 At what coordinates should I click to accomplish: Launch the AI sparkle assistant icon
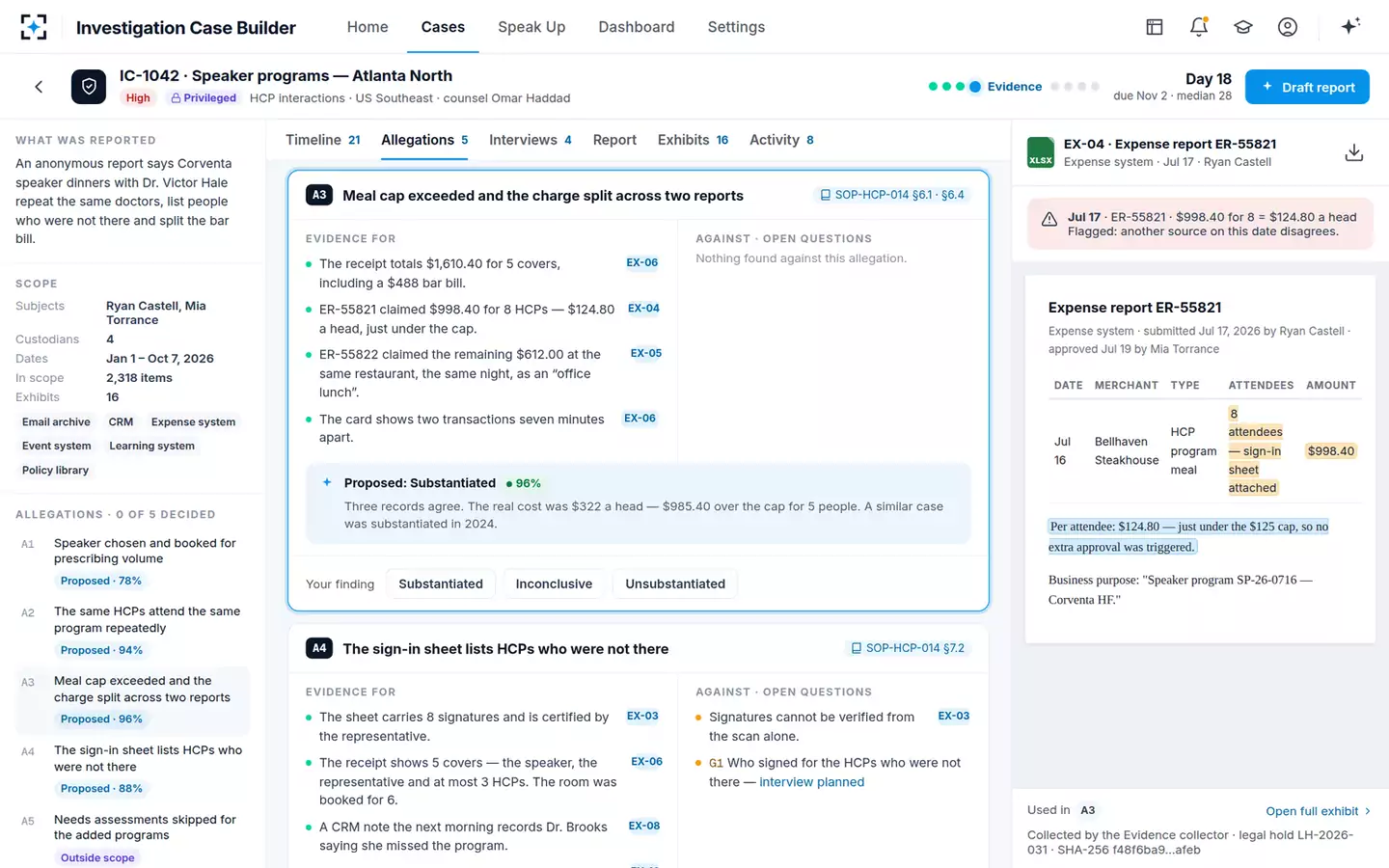[x=1350, y=26]
